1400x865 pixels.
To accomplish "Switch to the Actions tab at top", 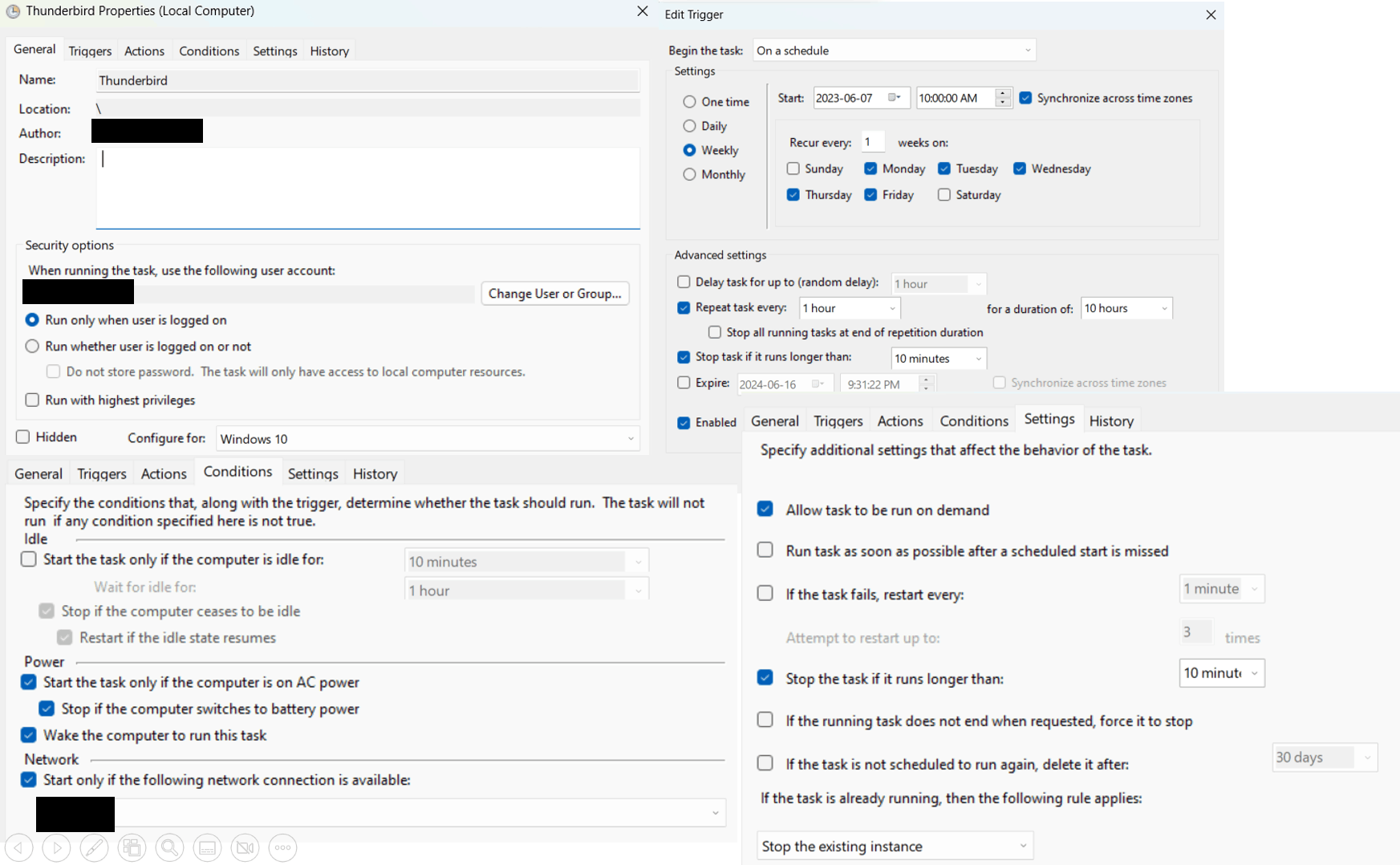I will pyautogui.click(x=144, y=51).
